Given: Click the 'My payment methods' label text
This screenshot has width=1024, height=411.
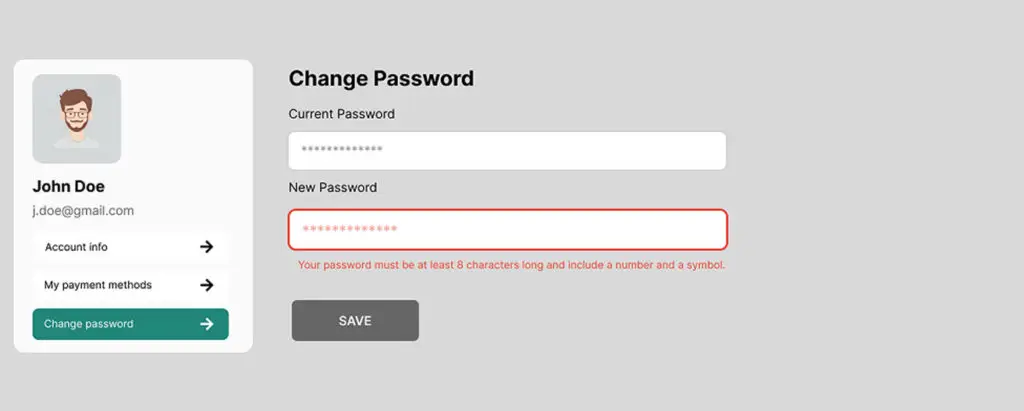Looking at the screenshot, I should (x=98, y=285).
